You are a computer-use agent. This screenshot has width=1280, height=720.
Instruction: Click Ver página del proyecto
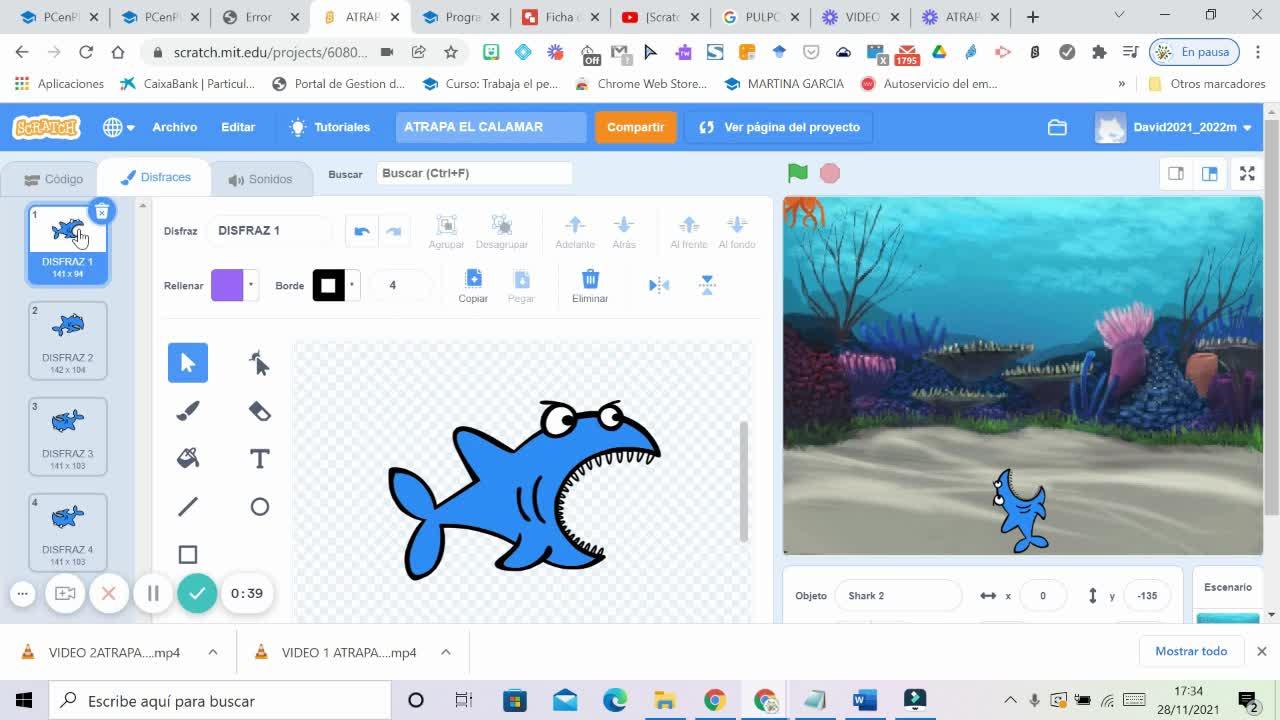[x=779, y=127]
